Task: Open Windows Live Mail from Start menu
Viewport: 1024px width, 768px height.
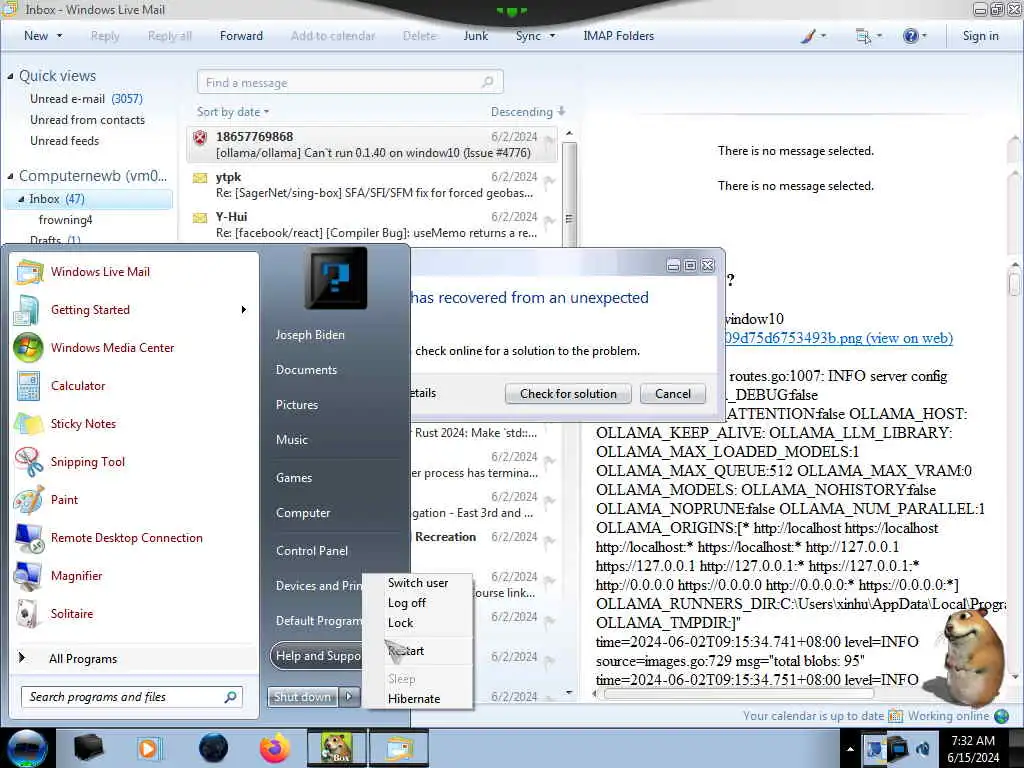Action: click(100, 272)
